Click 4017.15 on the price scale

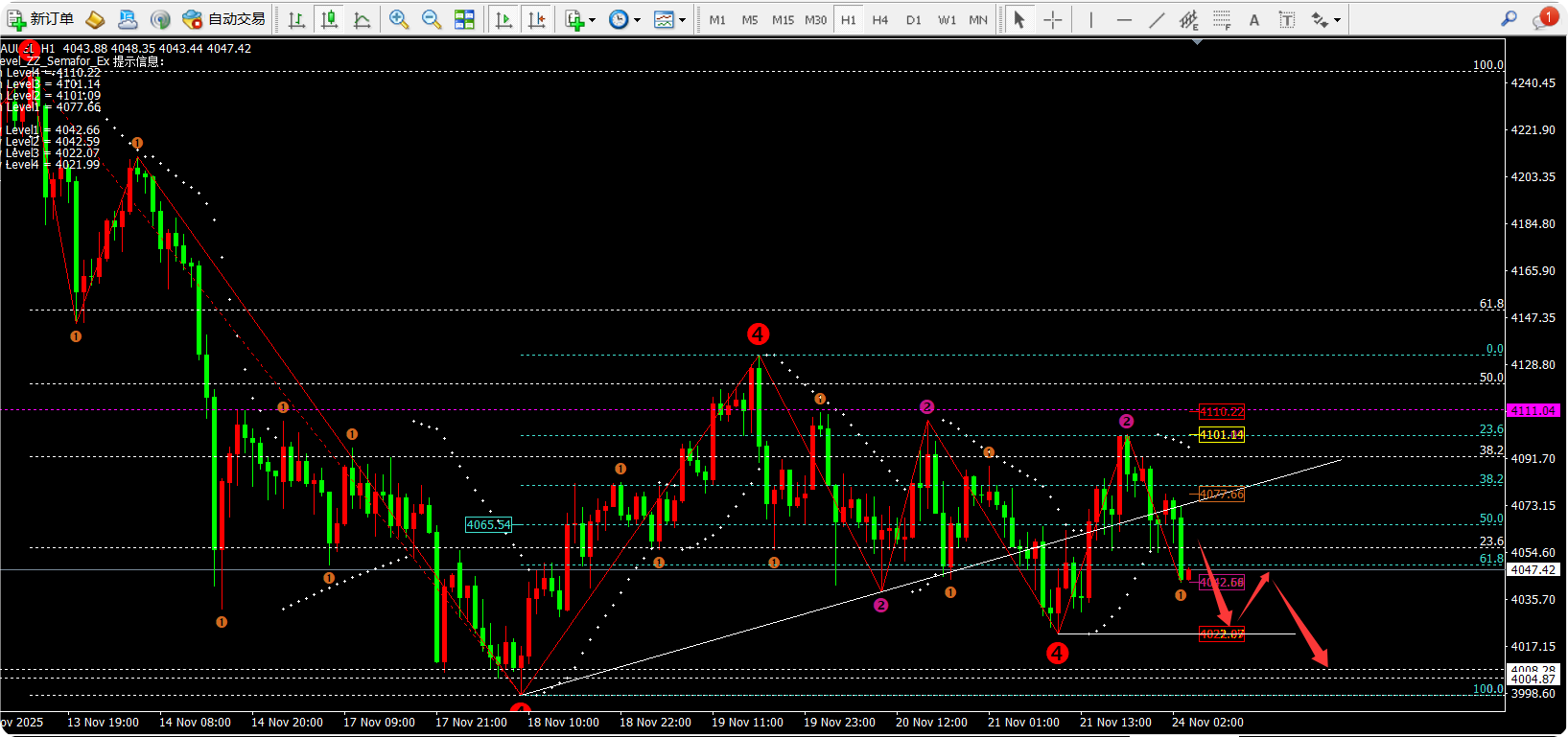(1533, 647)
